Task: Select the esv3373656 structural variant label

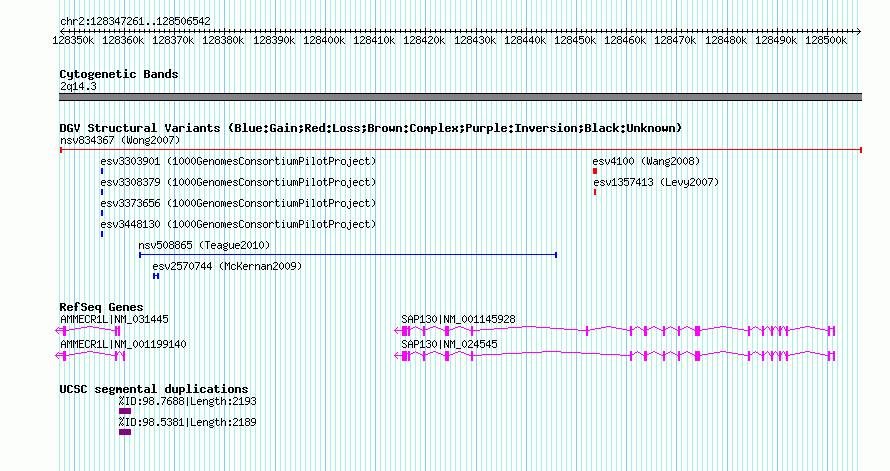Action: [238, 203]
